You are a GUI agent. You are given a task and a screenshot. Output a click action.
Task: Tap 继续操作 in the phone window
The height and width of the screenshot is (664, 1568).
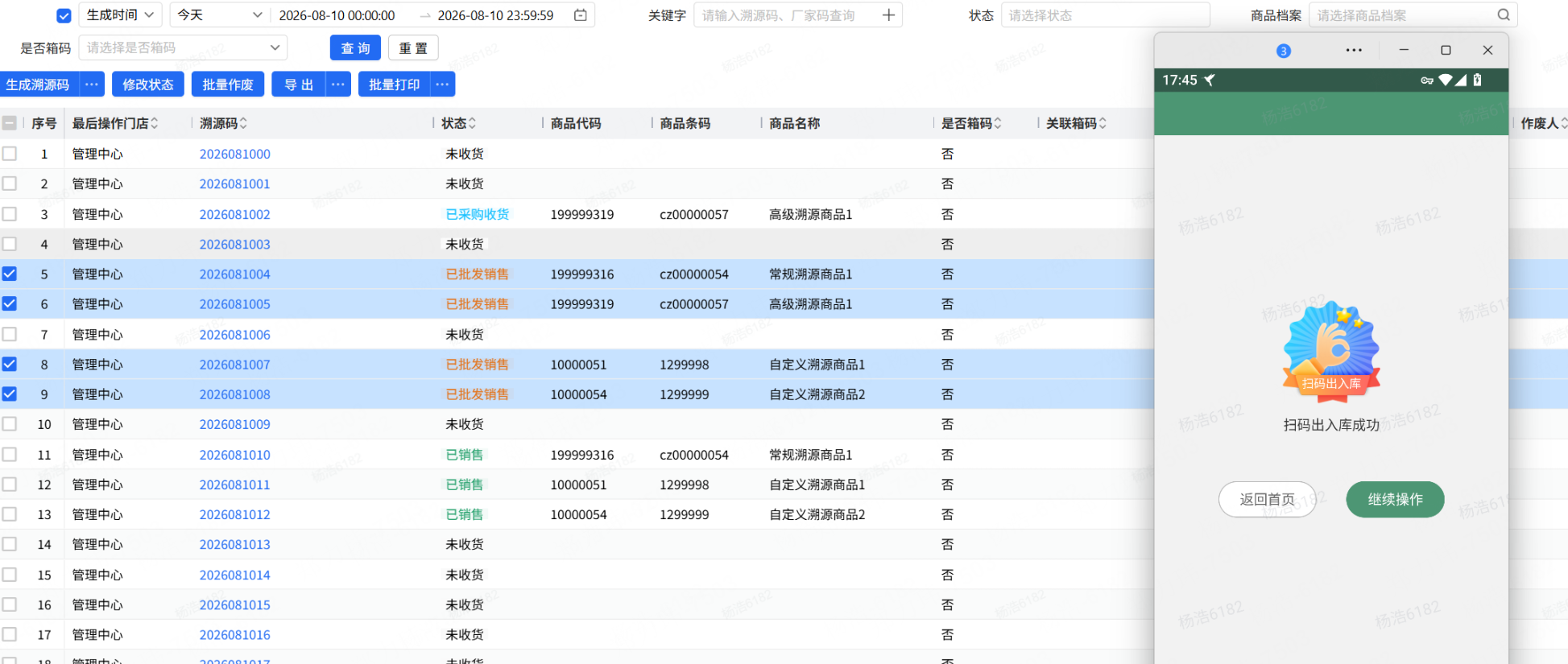click(1395, 499)
